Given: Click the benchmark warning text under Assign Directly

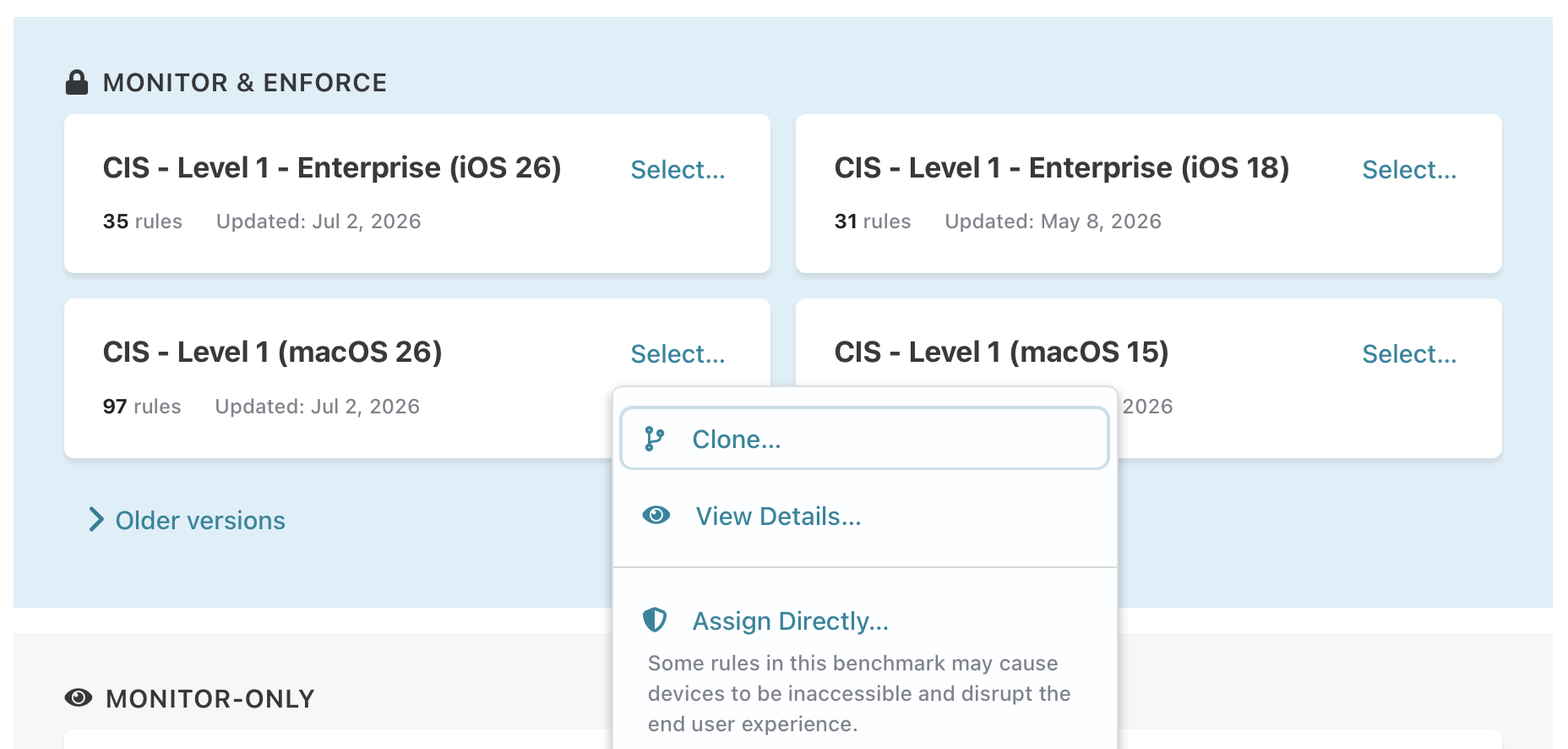Looking at the screenshot, I should coord(859,694).
